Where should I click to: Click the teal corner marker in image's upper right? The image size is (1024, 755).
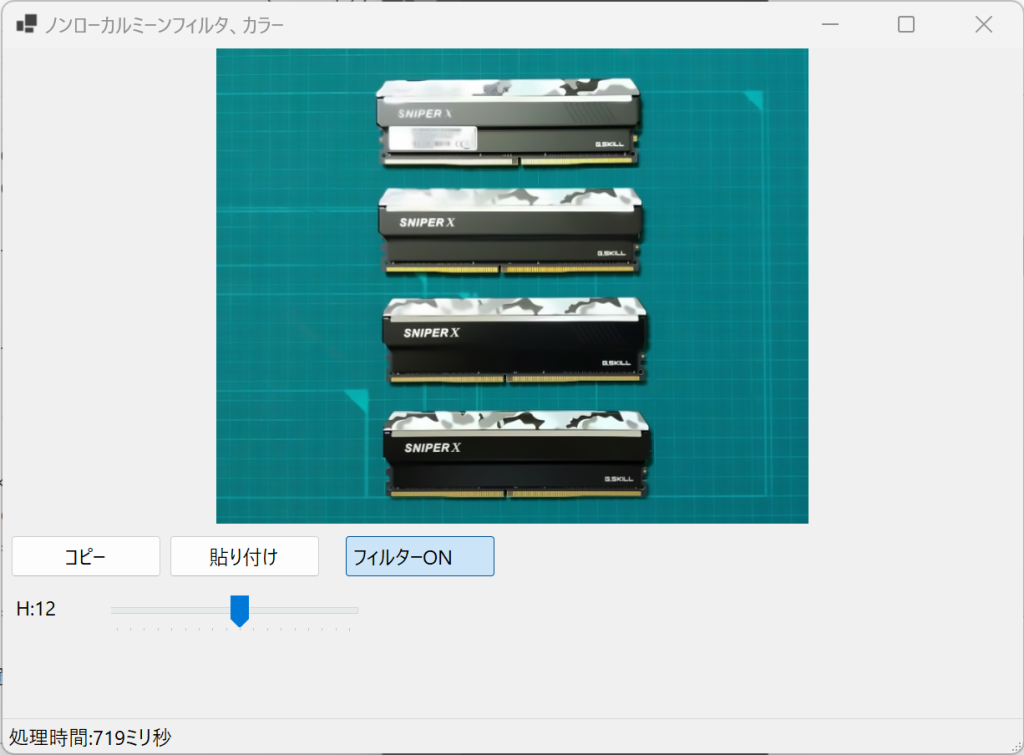[754, 99]
